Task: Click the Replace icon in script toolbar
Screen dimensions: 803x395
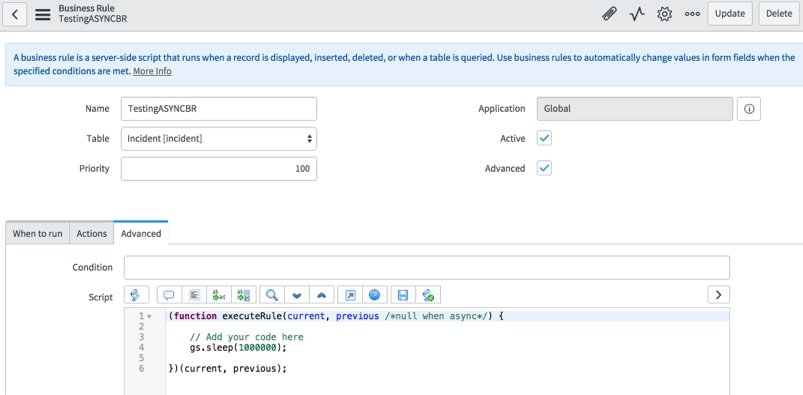Action: (x=219, y=295)
